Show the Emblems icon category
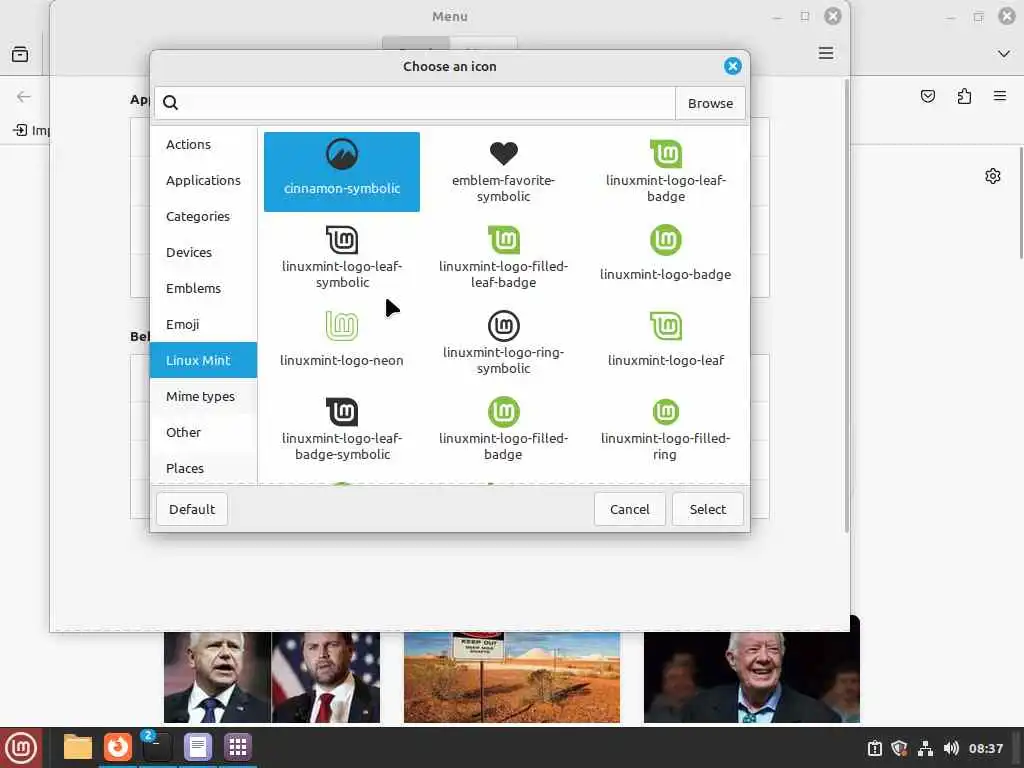The height and width of the screenshot is (768, 1024). pos(203,288)
